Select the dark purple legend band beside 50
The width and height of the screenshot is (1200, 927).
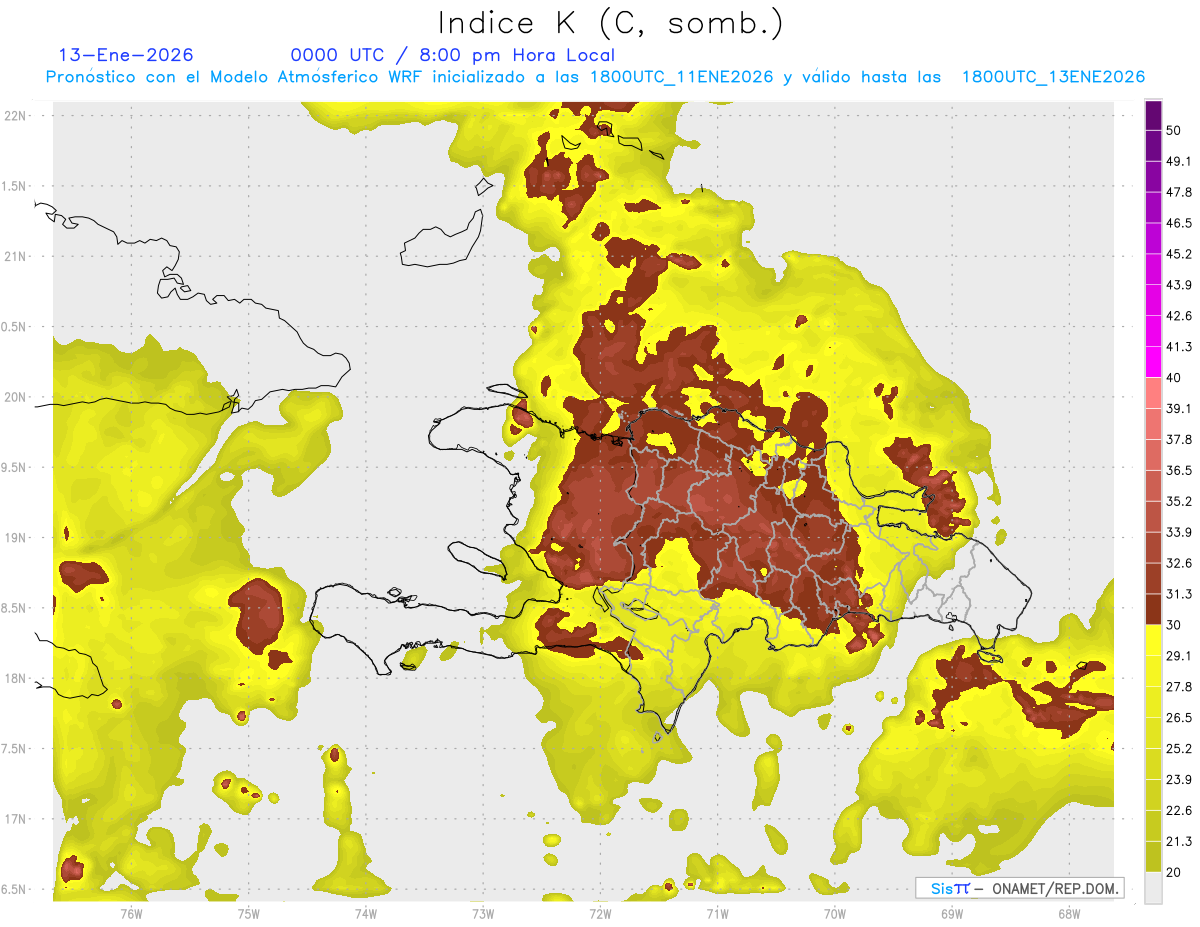tap(1153, 116)
